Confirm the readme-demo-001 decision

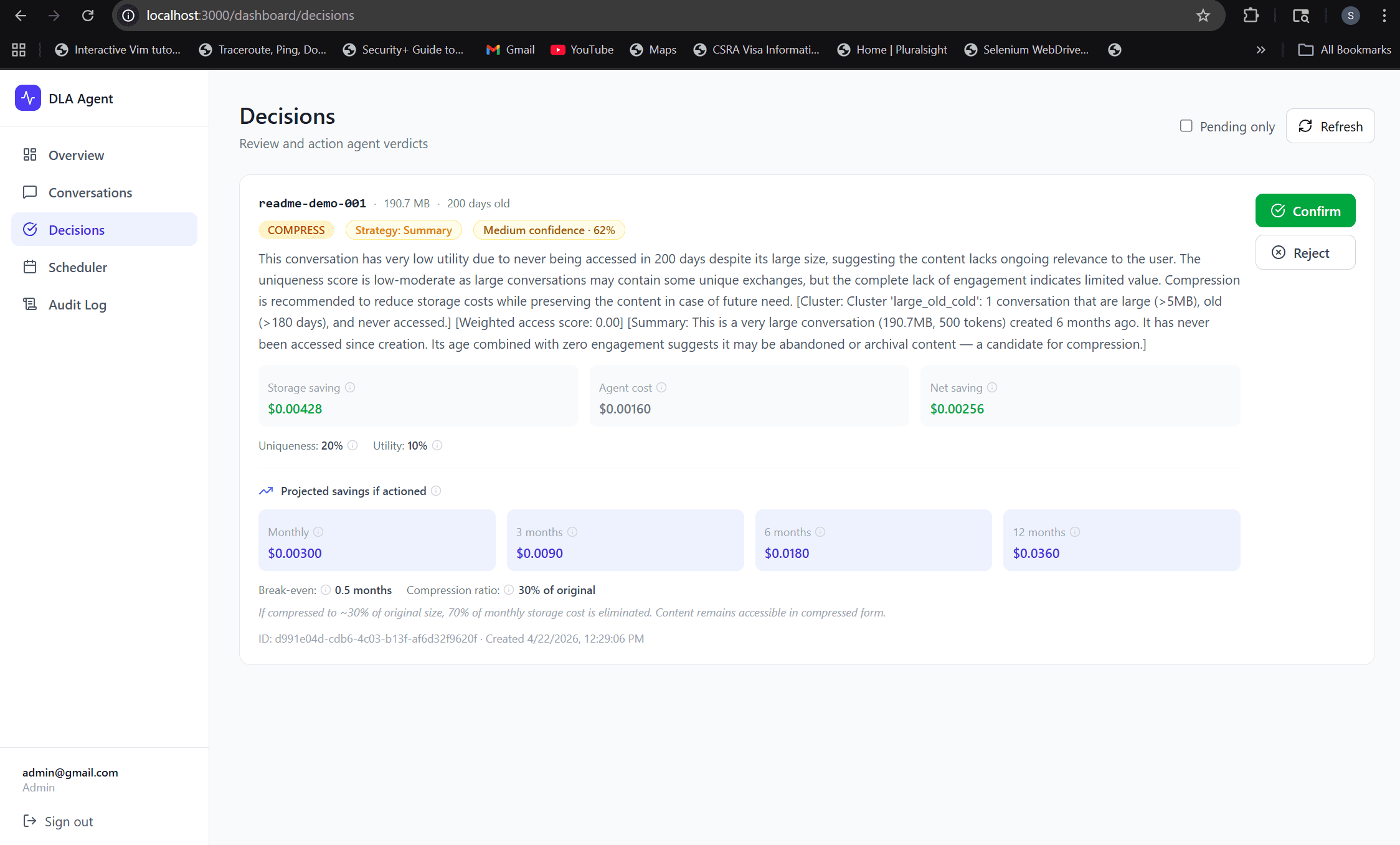click(1305, 211)
